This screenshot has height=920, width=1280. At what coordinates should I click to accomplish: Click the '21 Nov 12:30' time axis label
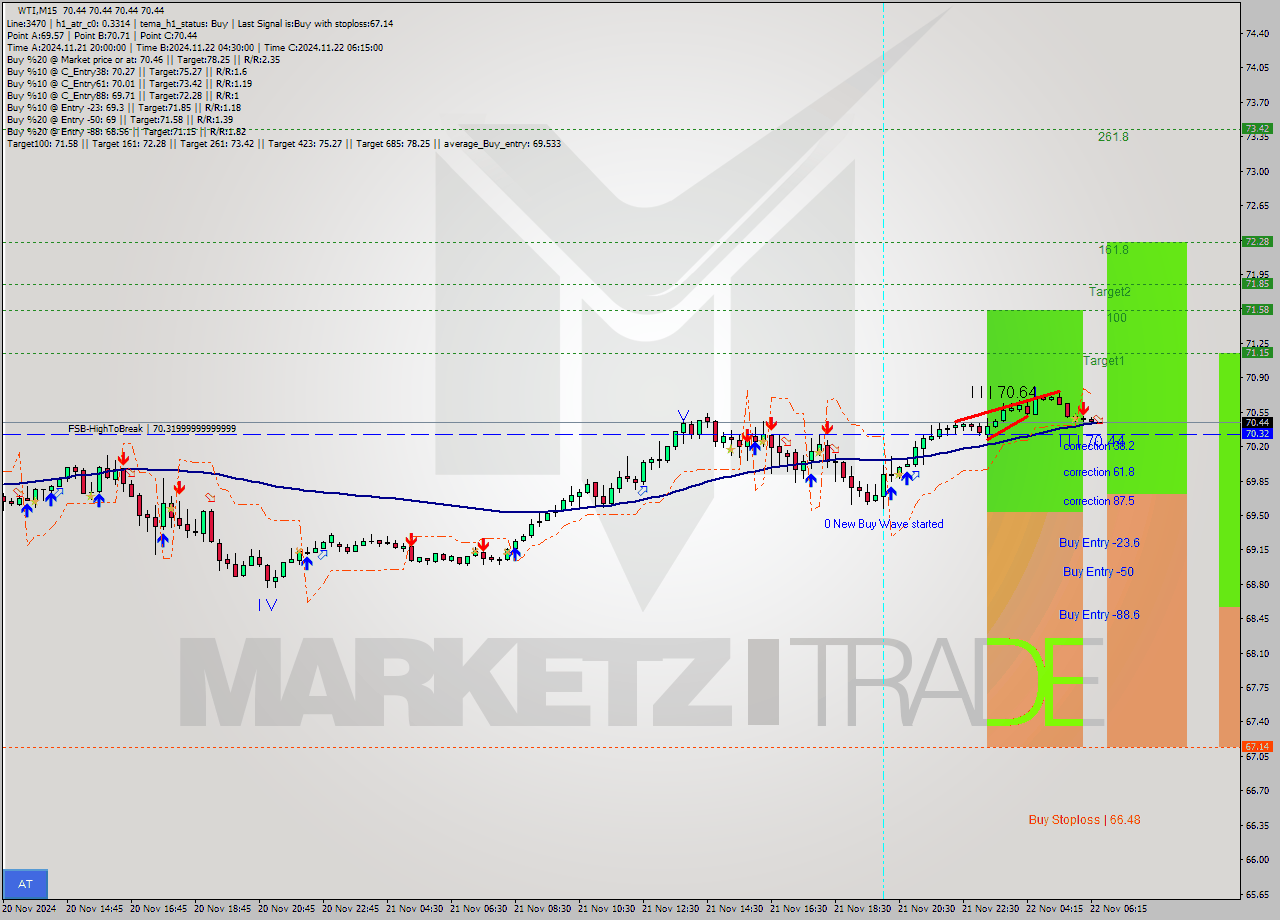[x=669, y=909]
